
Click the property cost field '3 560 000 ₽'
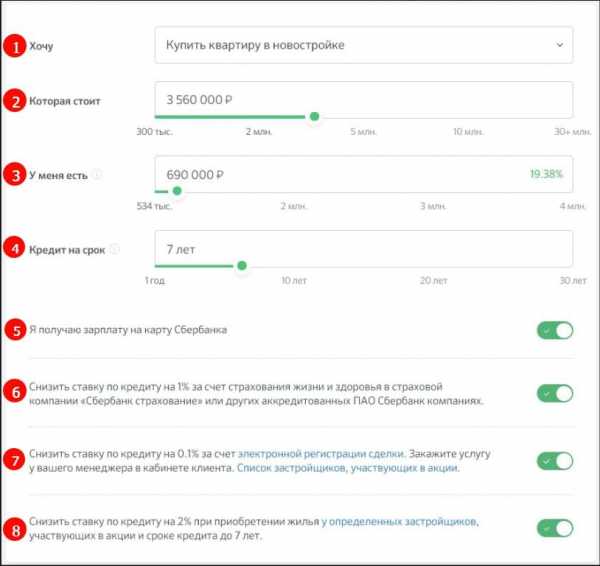pos(364,100)
